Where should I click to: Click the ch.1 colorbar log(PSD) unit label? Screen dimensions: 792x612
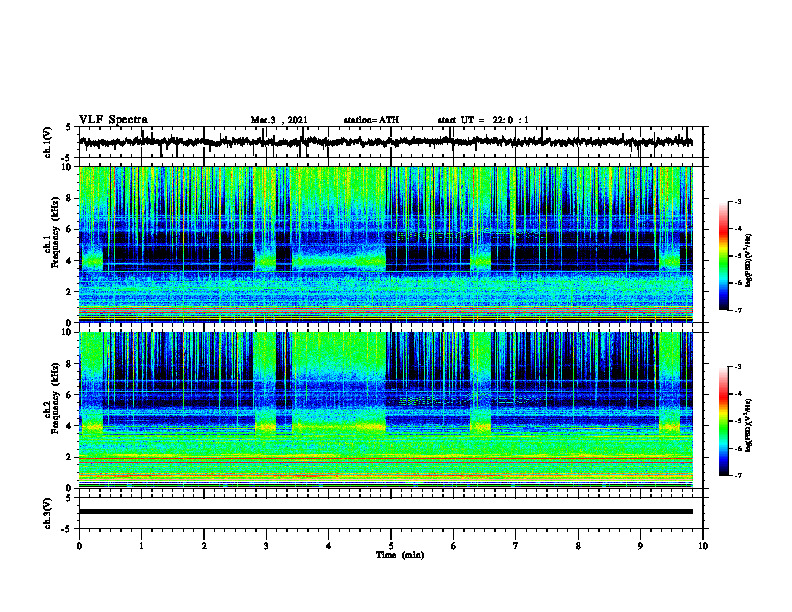[x=749, y=260]
